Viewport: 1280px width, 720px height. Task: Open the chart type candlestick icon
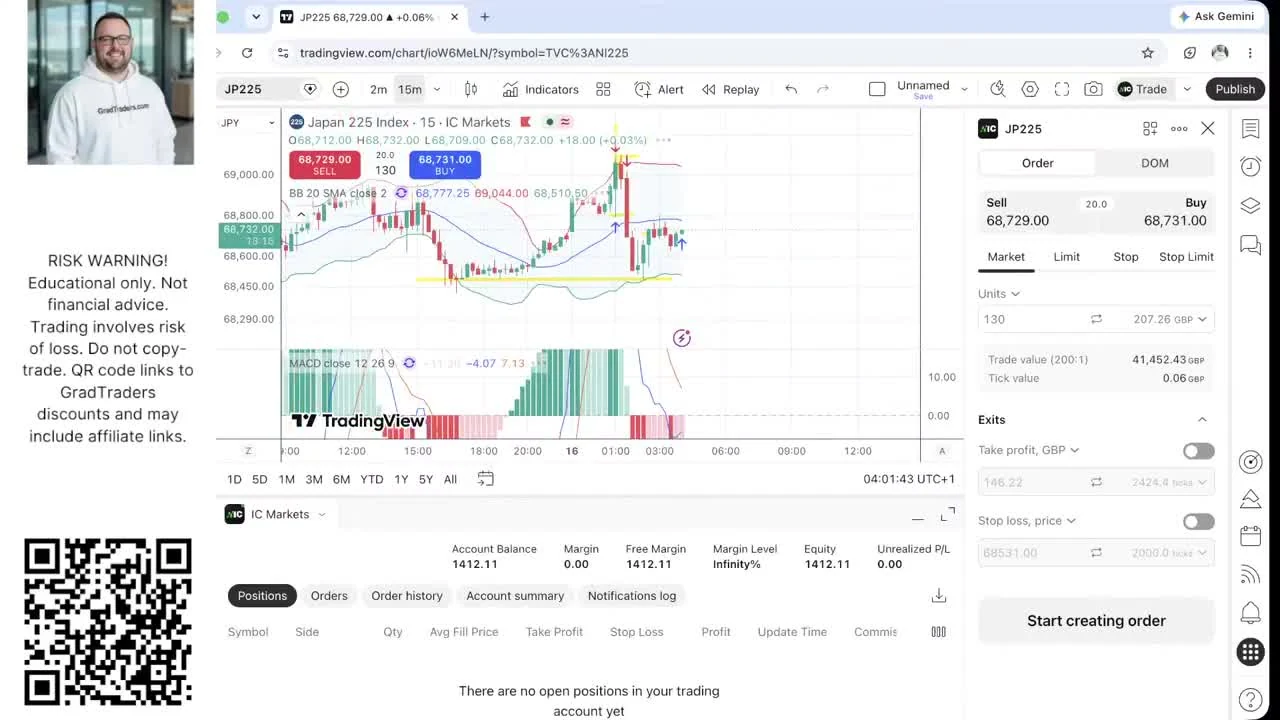471,89
